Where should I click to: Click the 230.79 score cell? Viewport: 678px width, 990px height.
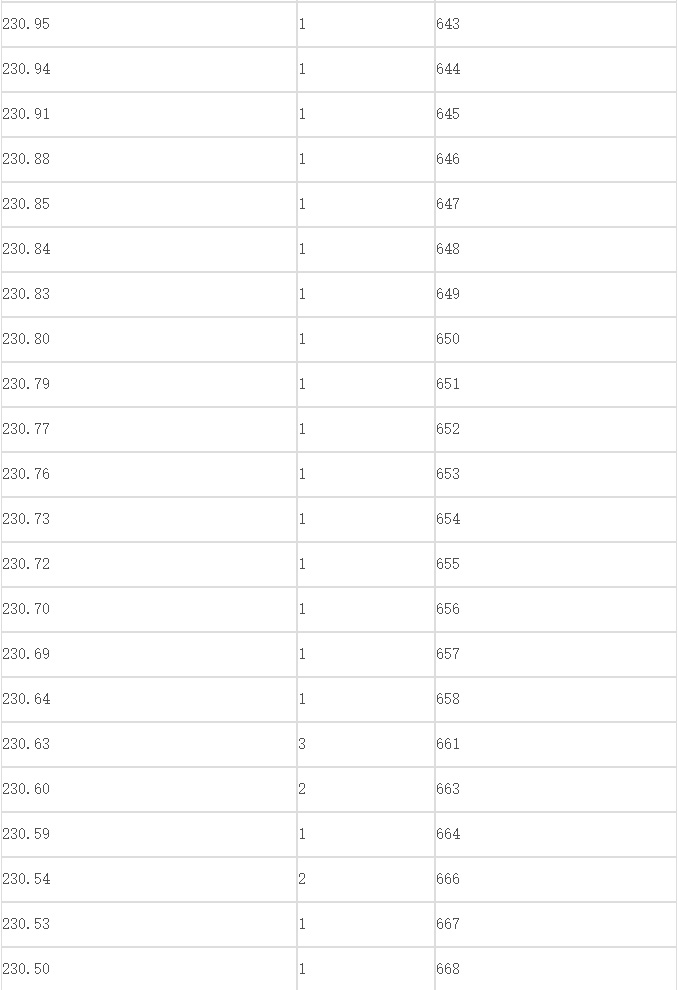pyautogui.click(x=149, y=385)
